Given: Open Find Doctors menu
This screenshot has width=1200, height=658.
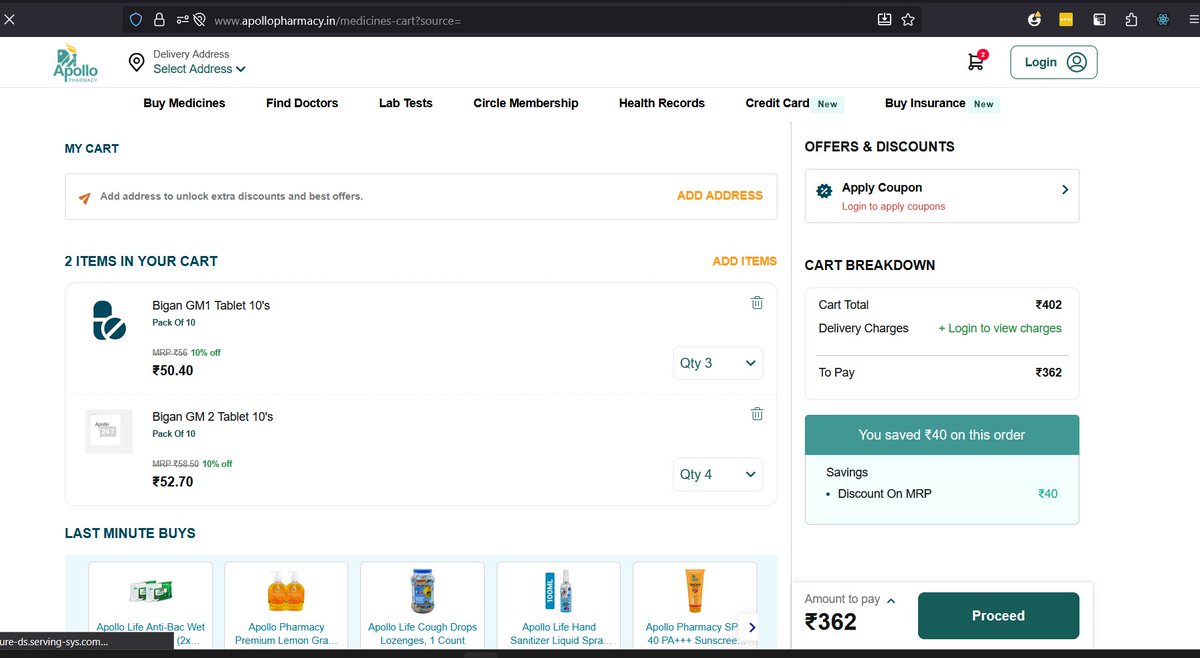Looking at the screenshot, I should click(302, 103).
